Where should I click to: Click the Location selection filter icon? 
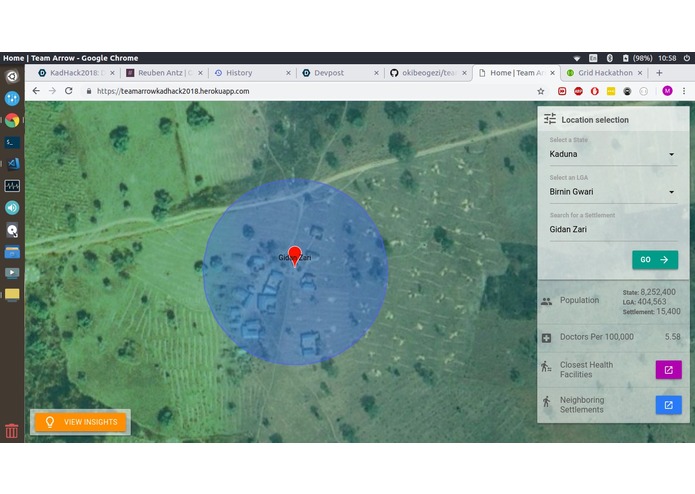coord(550,119)
